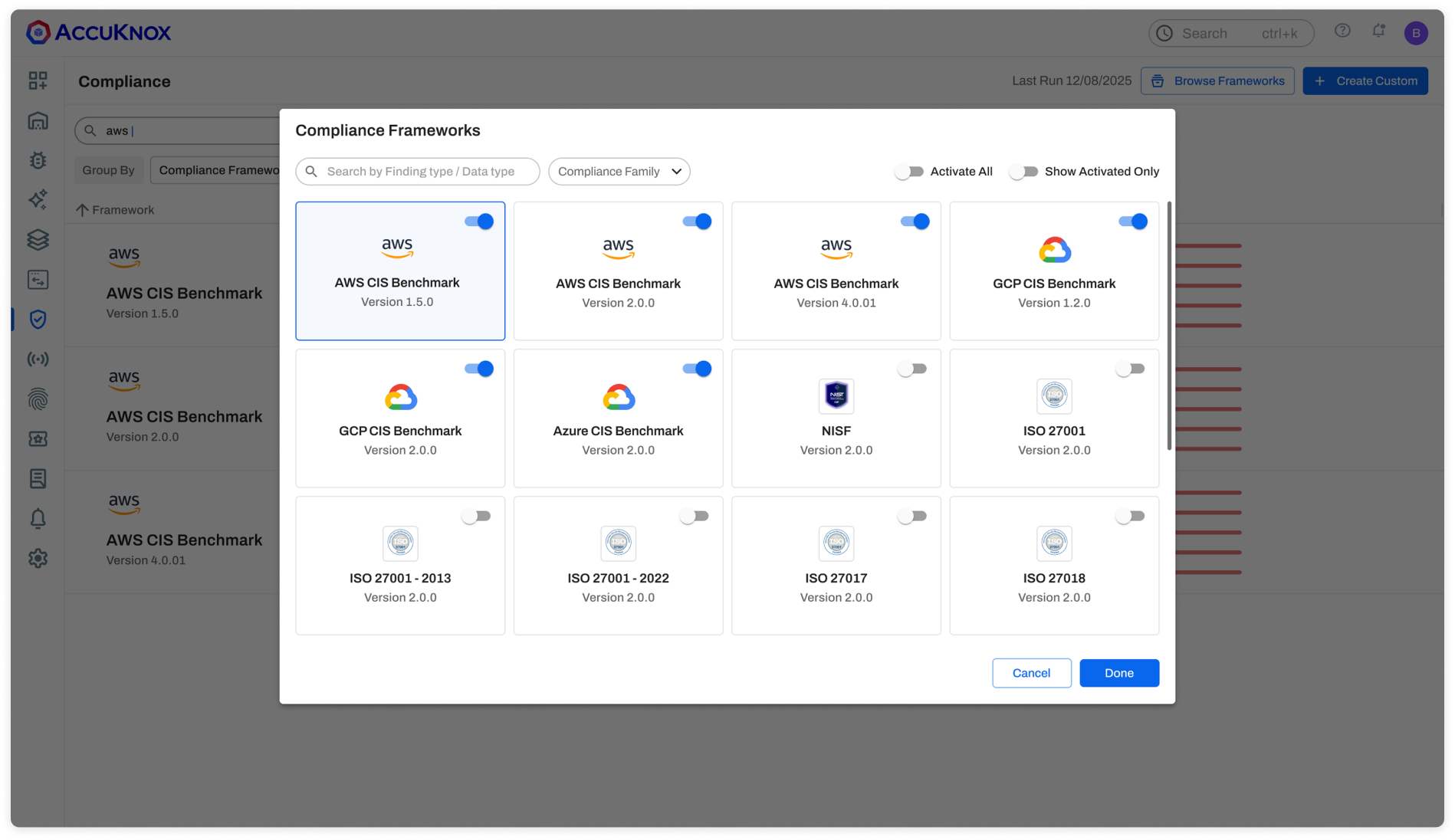Screen dimensions: 1455x840
Task: Disable AWS CIS Benchmark Version 2.0.0 toggle
Action: coord(697,221)
